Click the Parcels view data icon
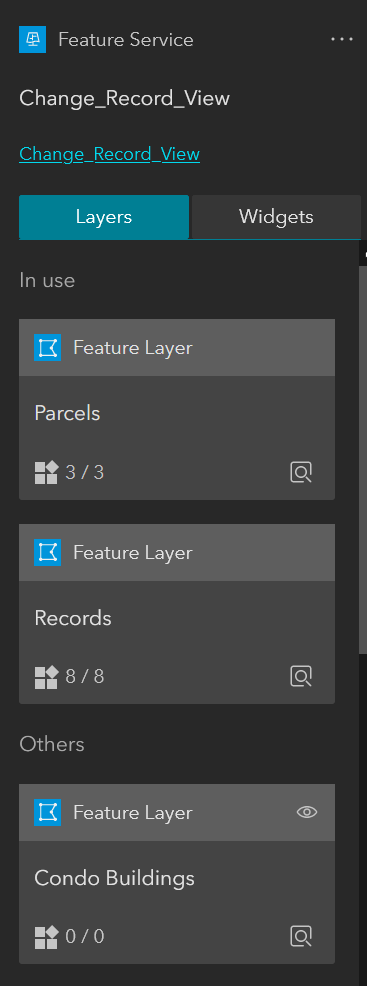 (301, 472)
